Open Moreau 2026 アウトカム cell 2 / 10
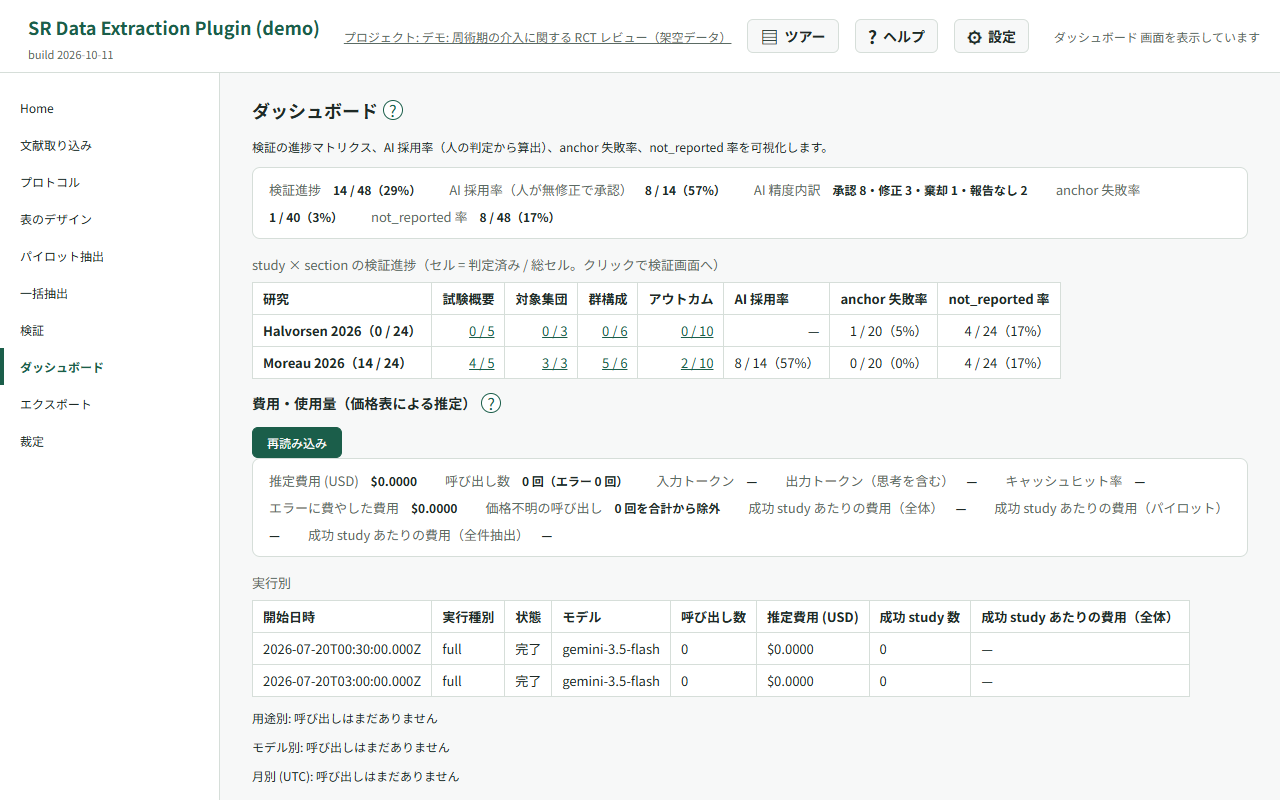 698,363
